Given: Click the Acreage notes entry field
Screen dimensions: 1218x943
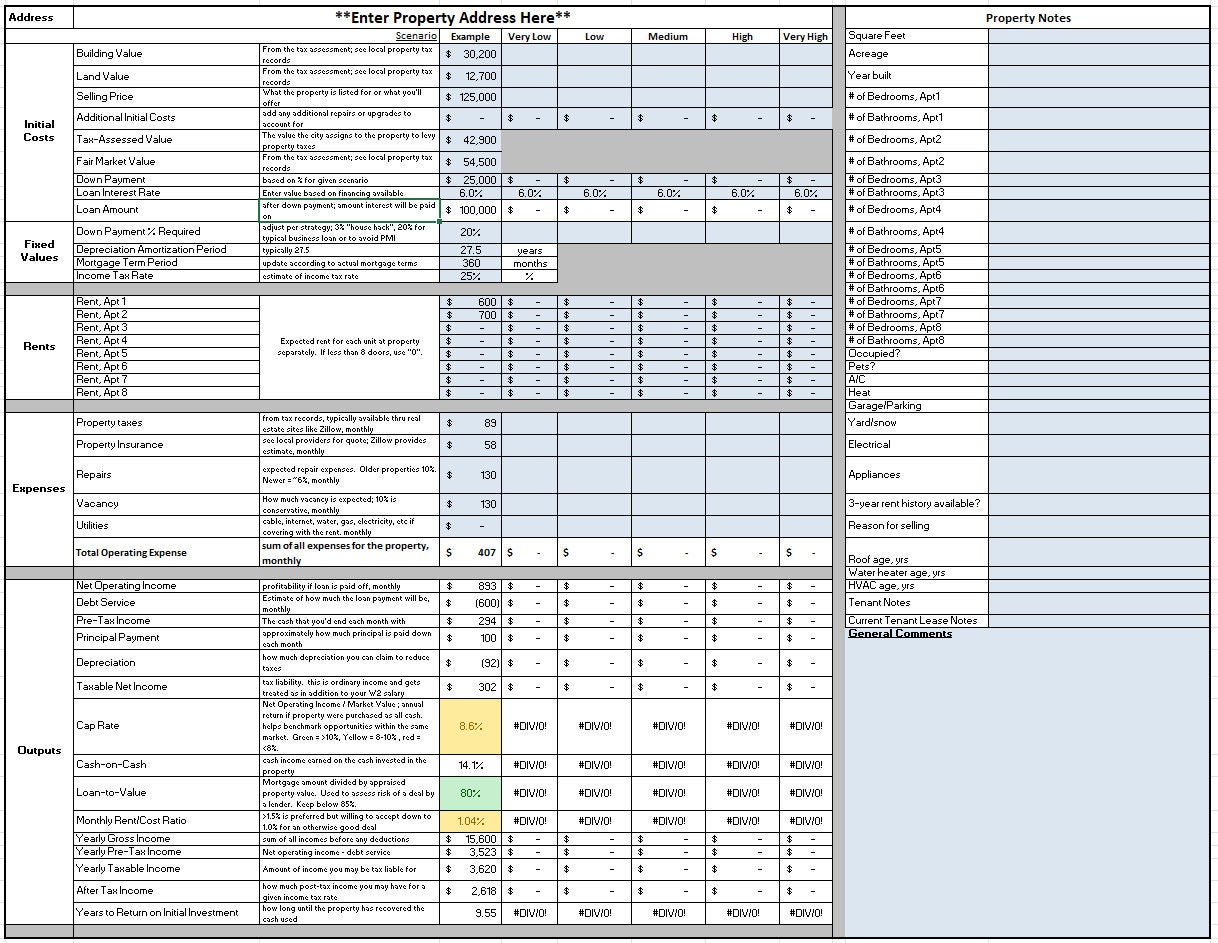Looking at the screenshot, I should 1100,55.
